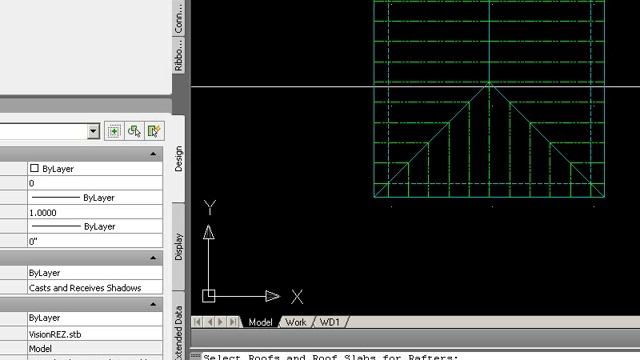Open the Ribbo... side tab

point(178,56)
